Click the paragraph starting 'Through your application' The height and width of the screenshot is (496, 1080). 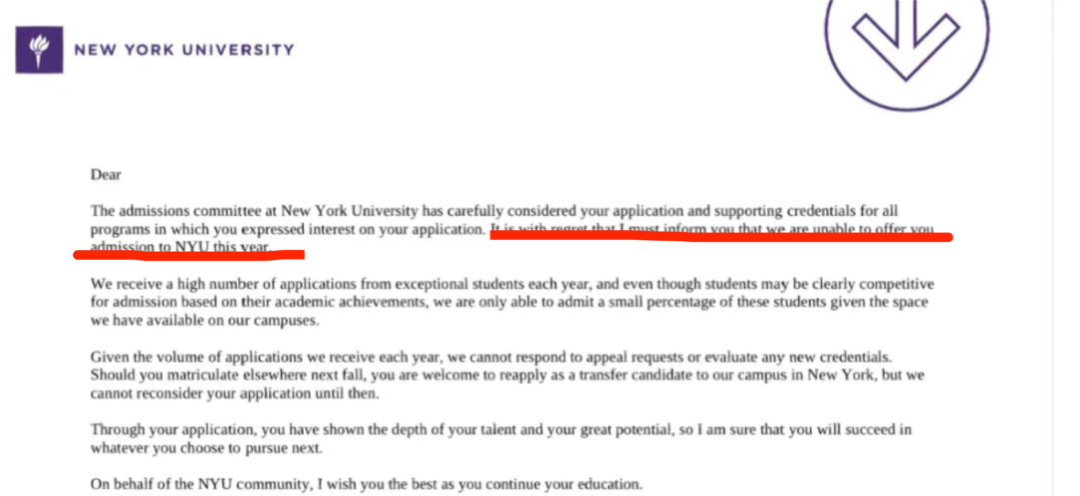(501, 439)
